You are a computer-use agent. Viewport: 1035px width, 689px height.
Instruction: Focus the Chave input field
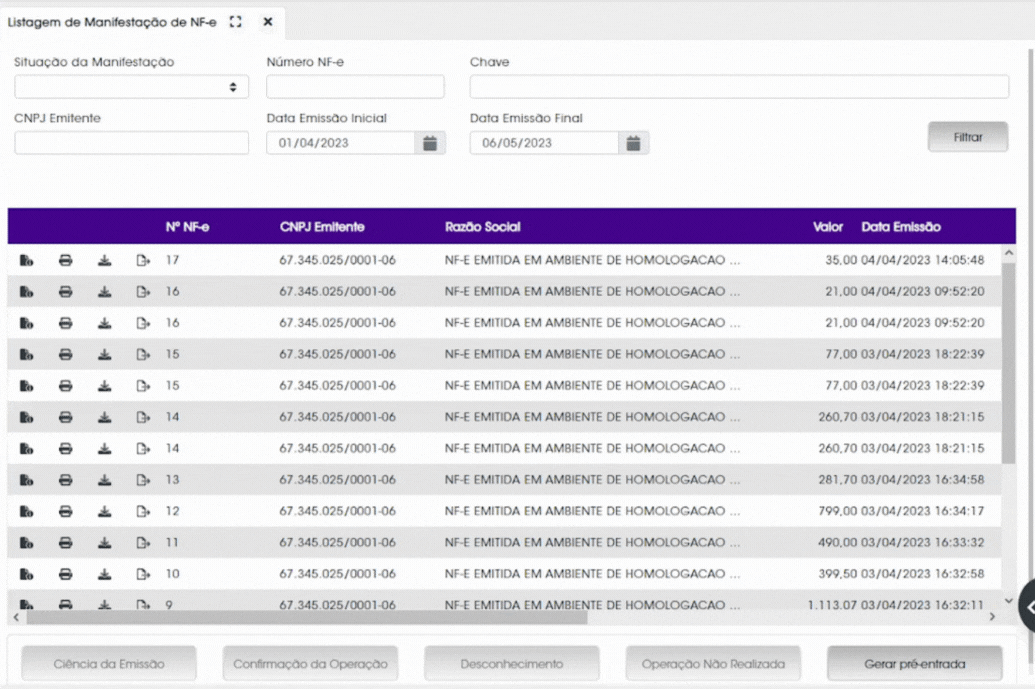click(739, 87)
